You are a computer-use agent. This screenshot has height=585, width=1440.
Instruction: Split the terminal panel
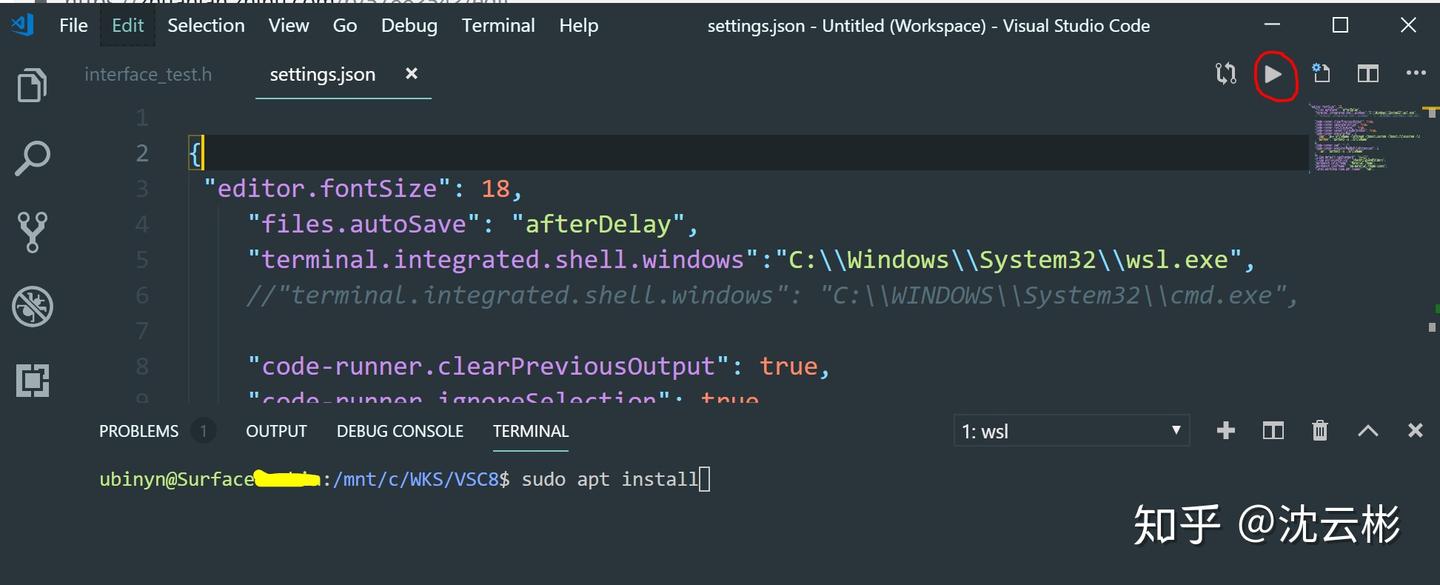1272,430
